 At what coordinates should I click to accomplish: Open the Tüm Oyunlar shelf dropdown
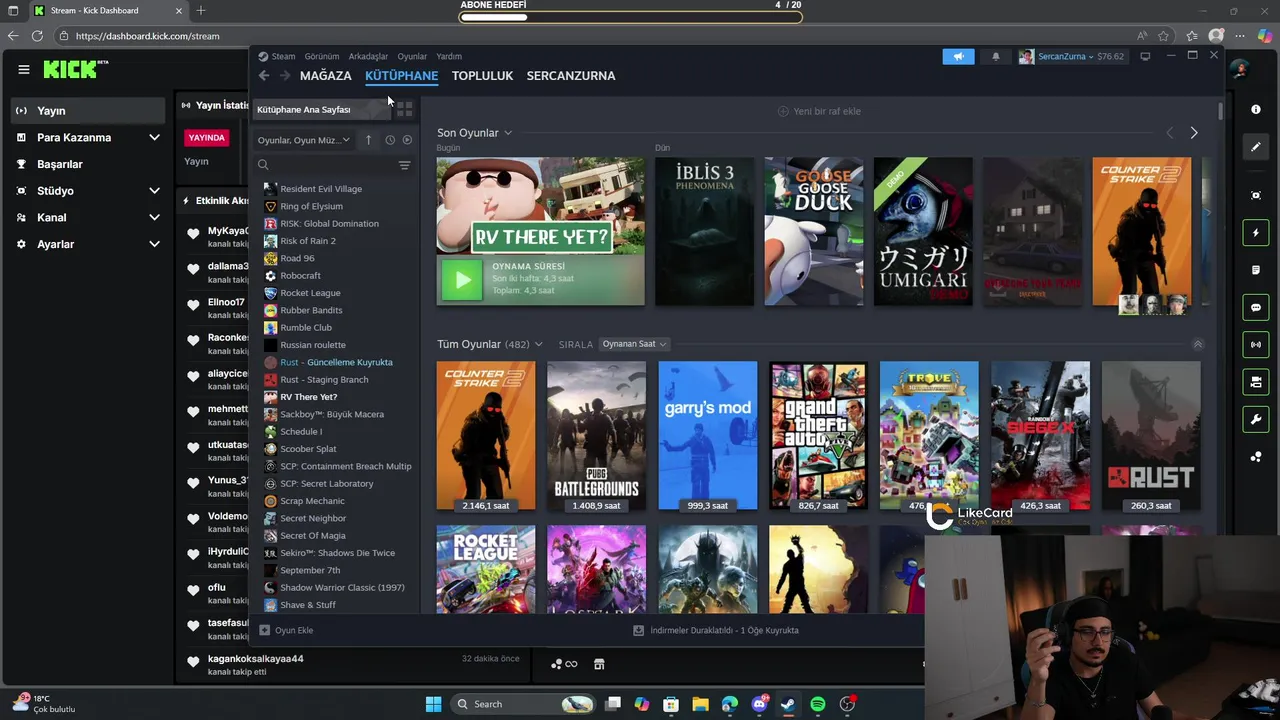click(x=538, y=344)
